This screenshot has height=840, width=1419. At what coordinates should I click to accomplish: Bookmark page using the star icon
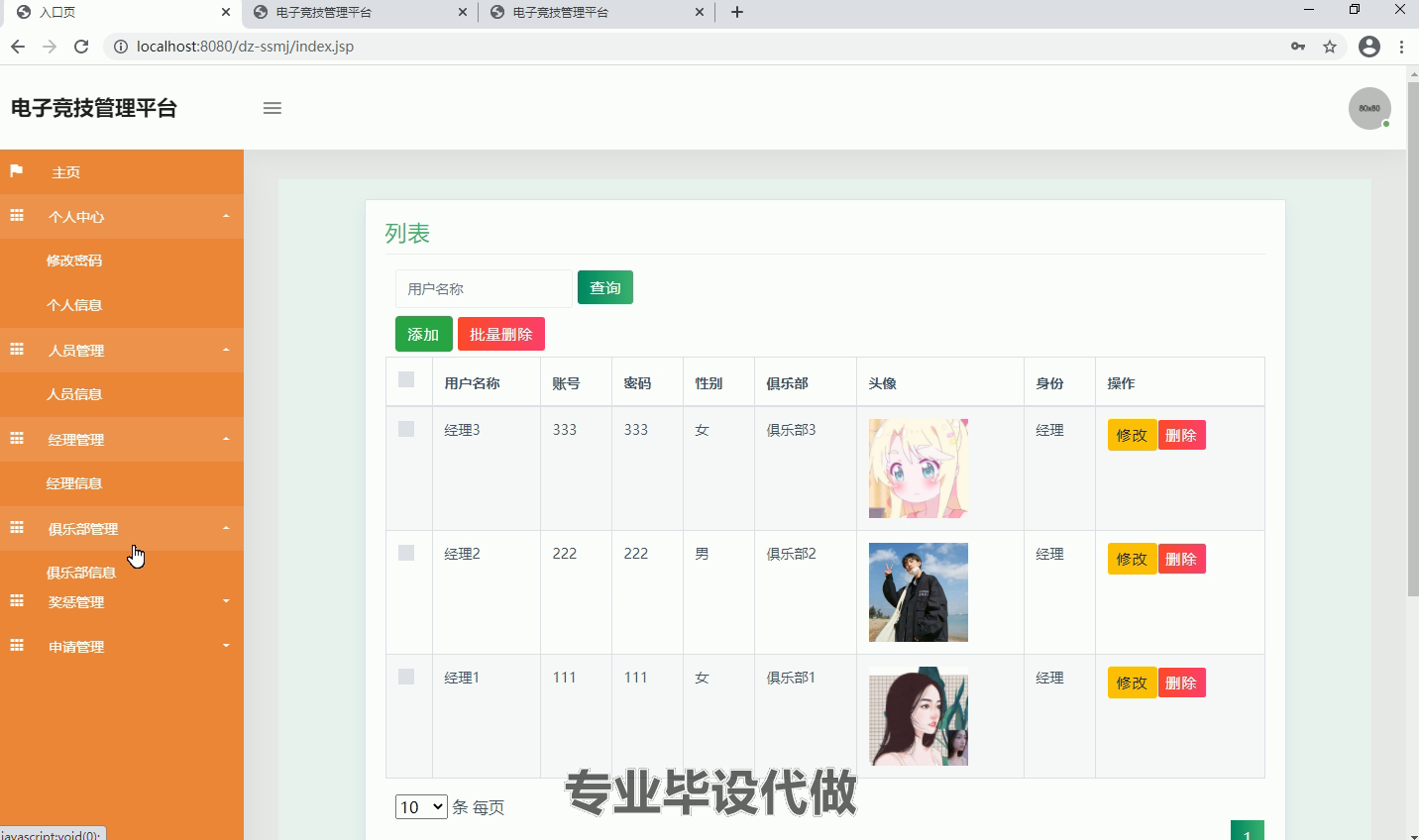[x=1330, y=47]
